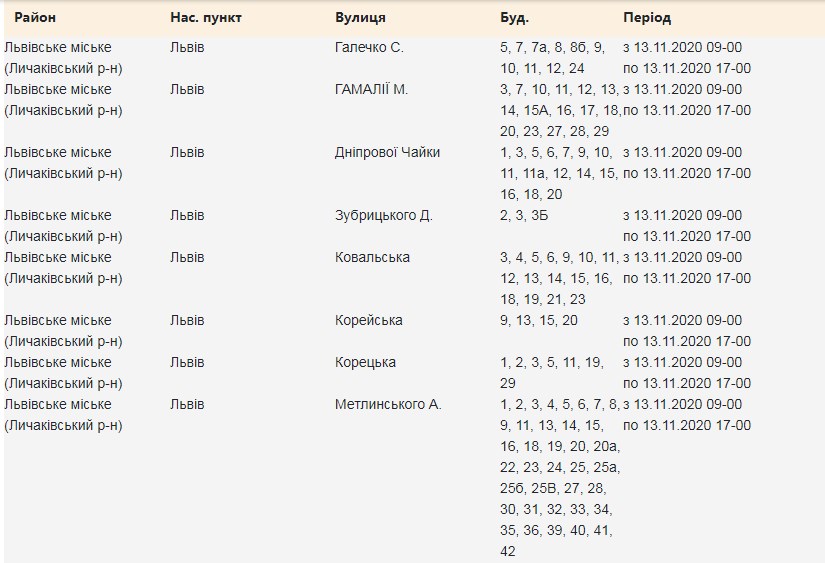Click the Ковальська street name
This screenshot has height=563, width=825.
(372, 257)
